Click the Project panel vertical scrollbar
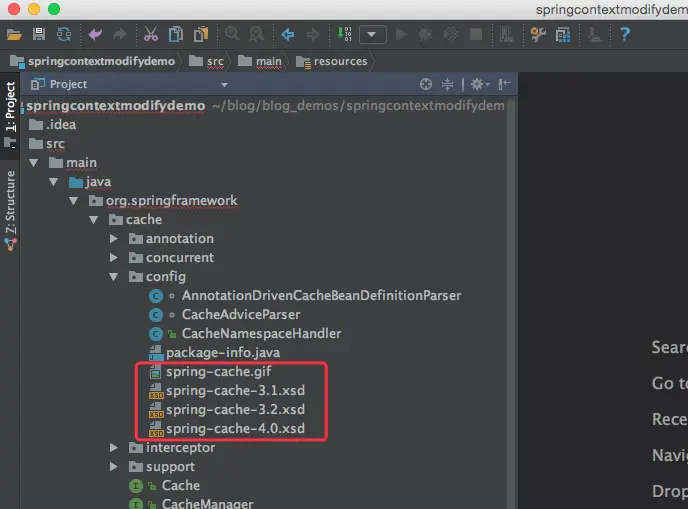Image resolution: width=688 pixels, height=509 pixels. (x=511, y=303)
